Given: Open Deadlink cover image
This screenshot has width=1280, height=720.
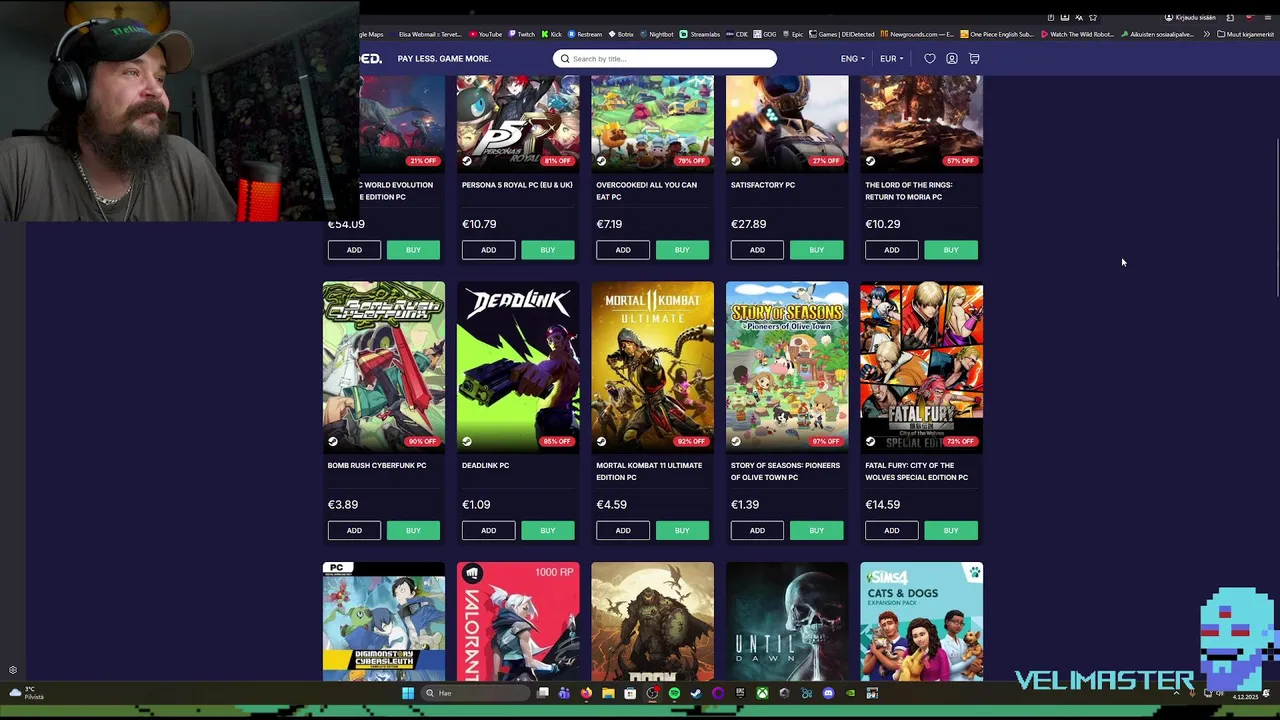Looking at the screenshot, I should (x=518, y=367).
